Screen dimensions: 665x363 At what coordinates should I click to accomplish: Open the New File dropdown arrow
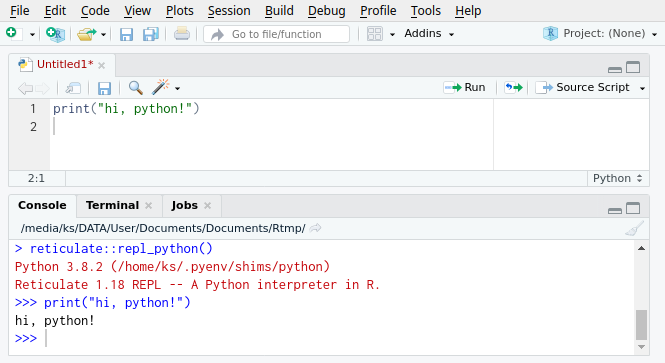32,34
